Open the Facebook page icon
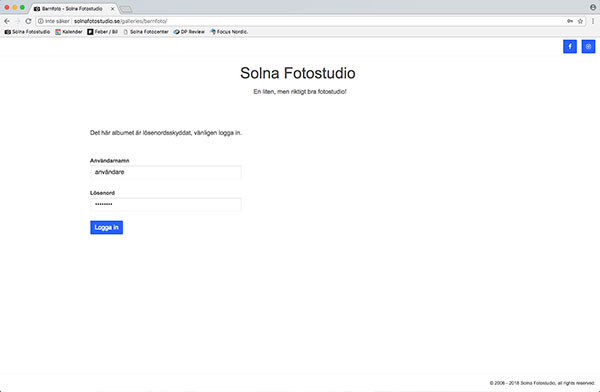 570,46
